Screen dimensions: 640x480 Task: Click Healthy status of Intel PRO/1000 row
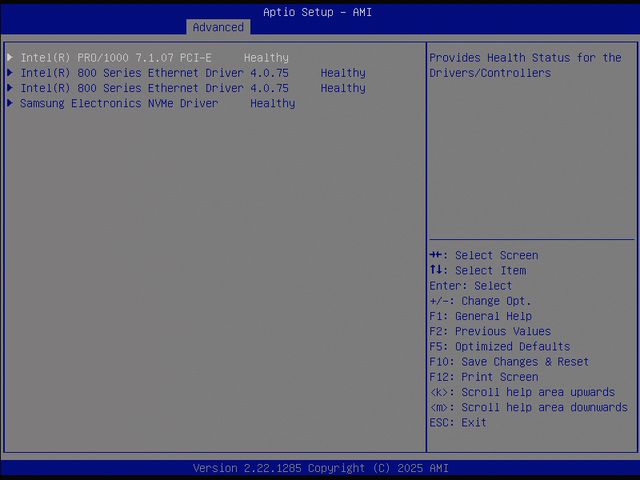coord(266,58)
